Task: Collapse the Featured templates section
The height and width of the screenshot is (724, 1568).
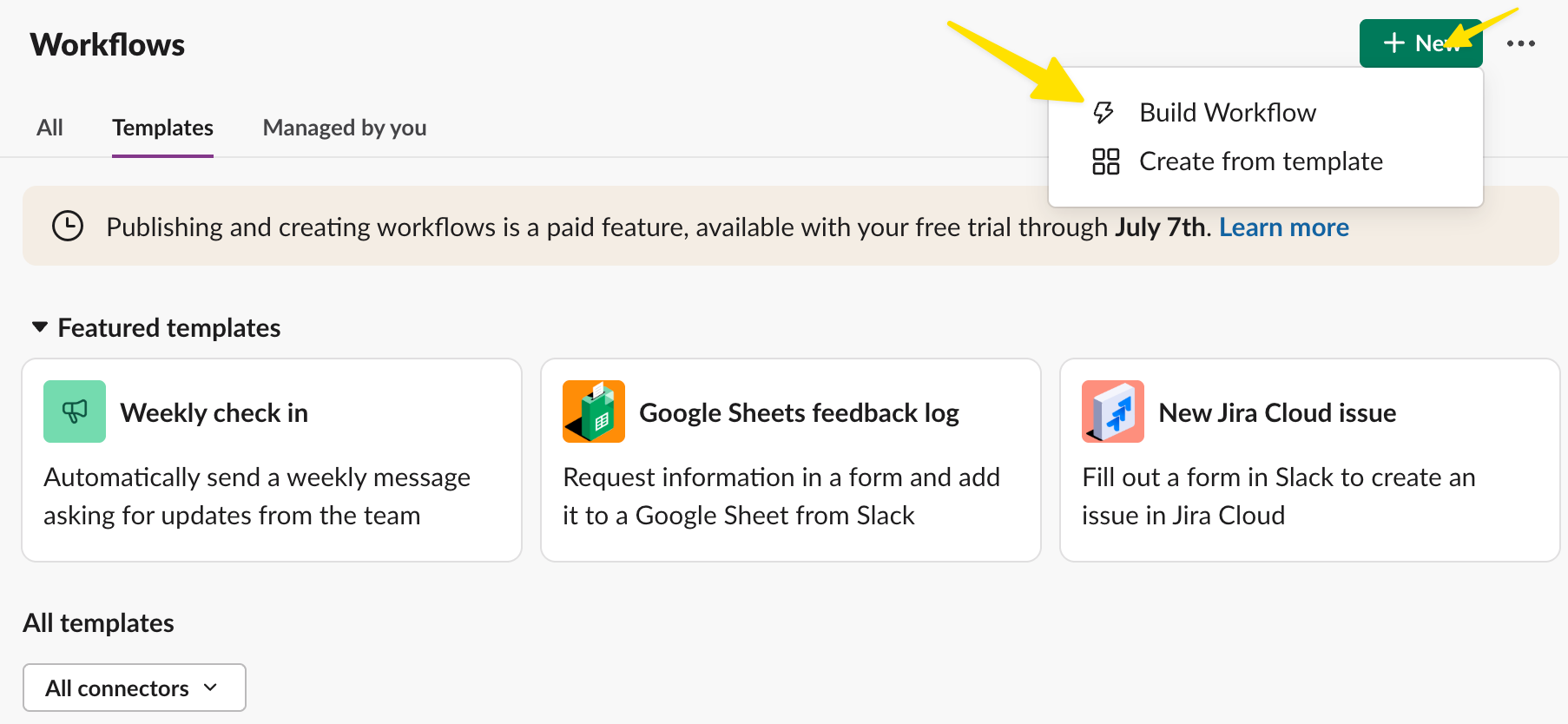Action: pyautogui.click(x=39, y=327)
